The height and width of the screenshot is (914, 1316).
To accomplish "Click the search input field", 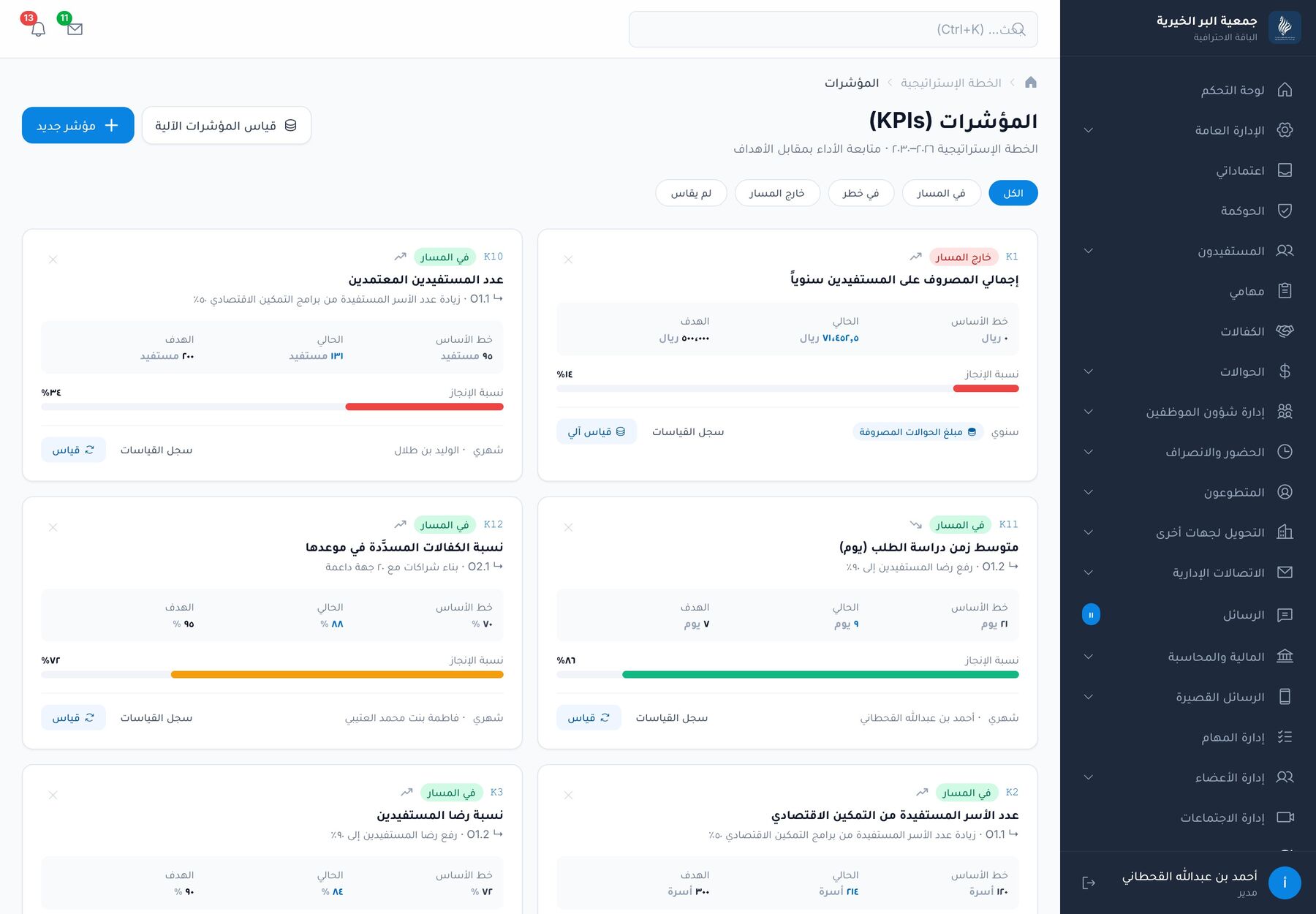I will [833, 29].
